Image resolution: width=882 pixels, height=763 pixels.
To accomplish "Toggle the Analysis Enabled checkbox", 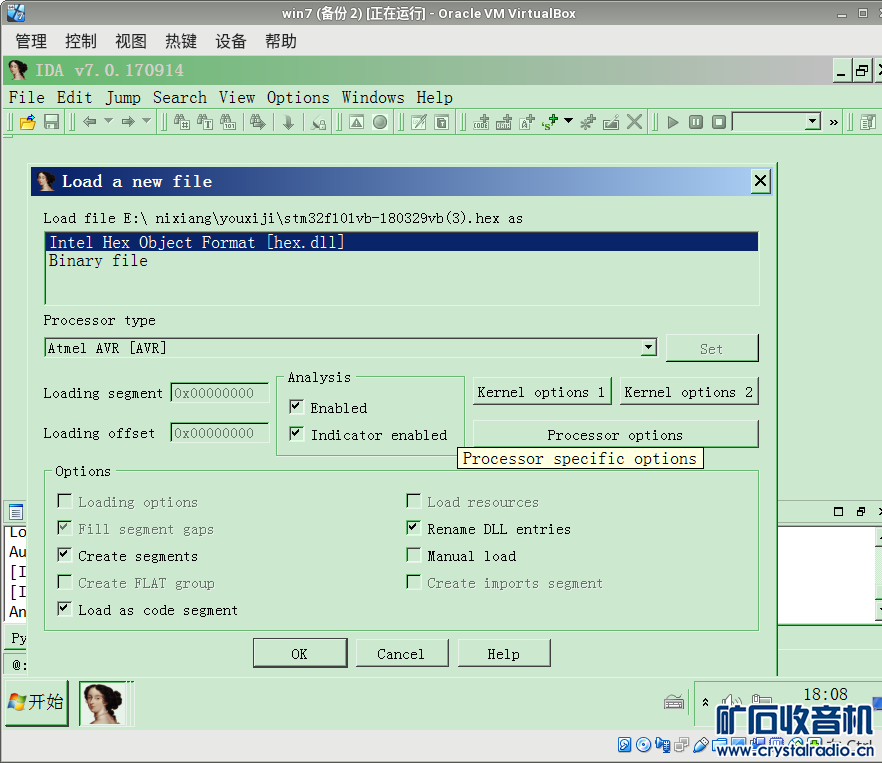I will click(296, 406).
